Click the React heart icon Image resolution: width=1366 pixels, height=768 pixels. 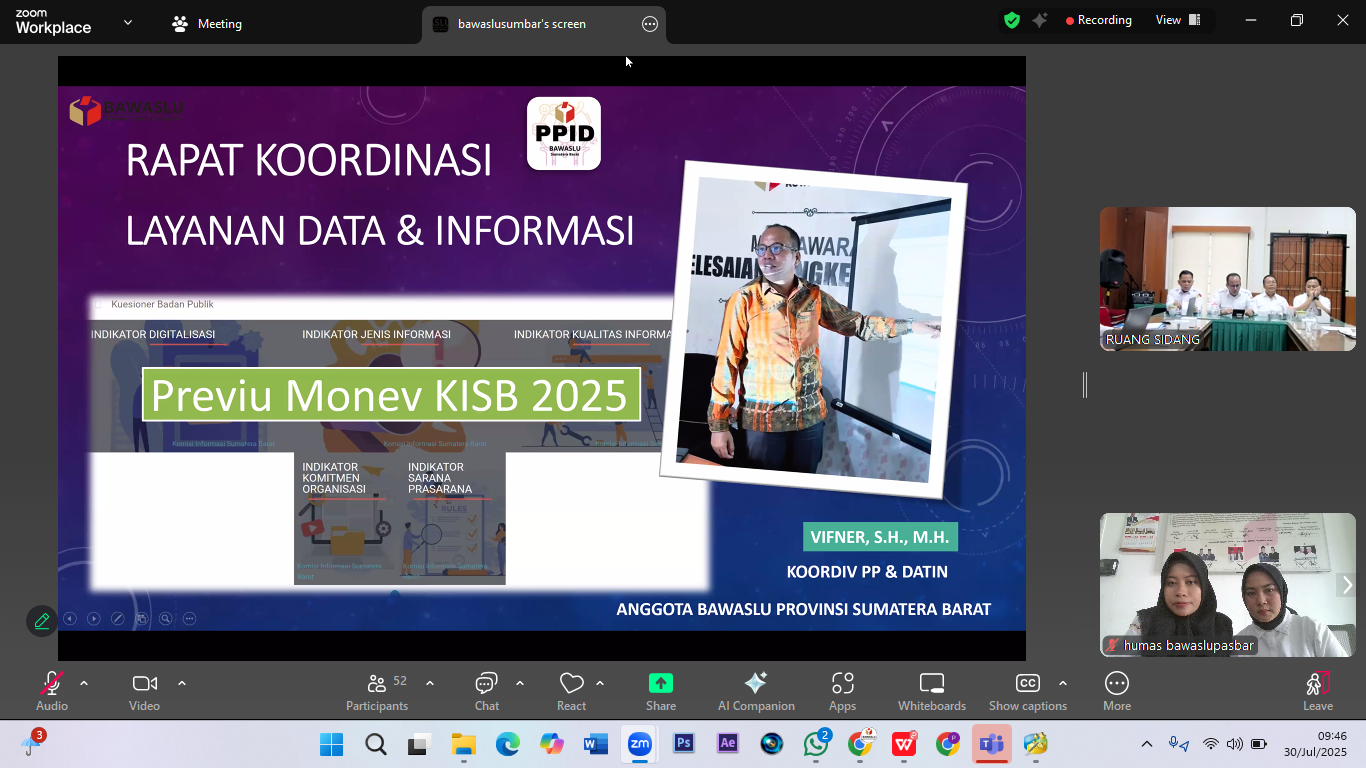(x=571, y=684)
